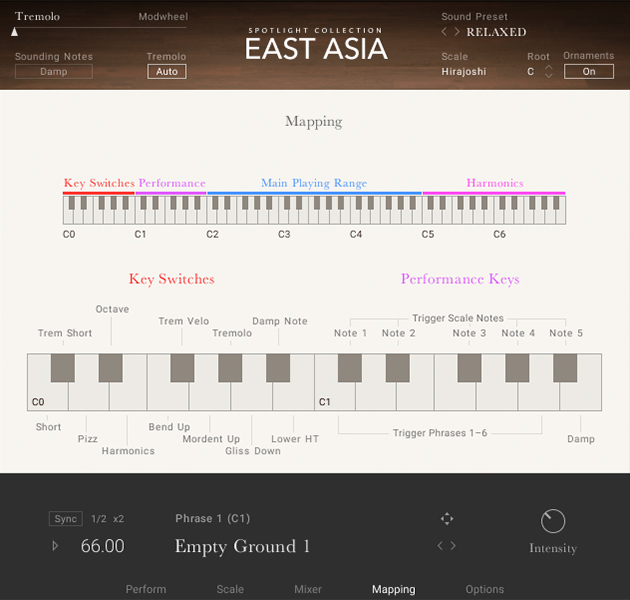Select the next phrase arrow
This screenshot has width=630, height=600.
tap(453, 545)
